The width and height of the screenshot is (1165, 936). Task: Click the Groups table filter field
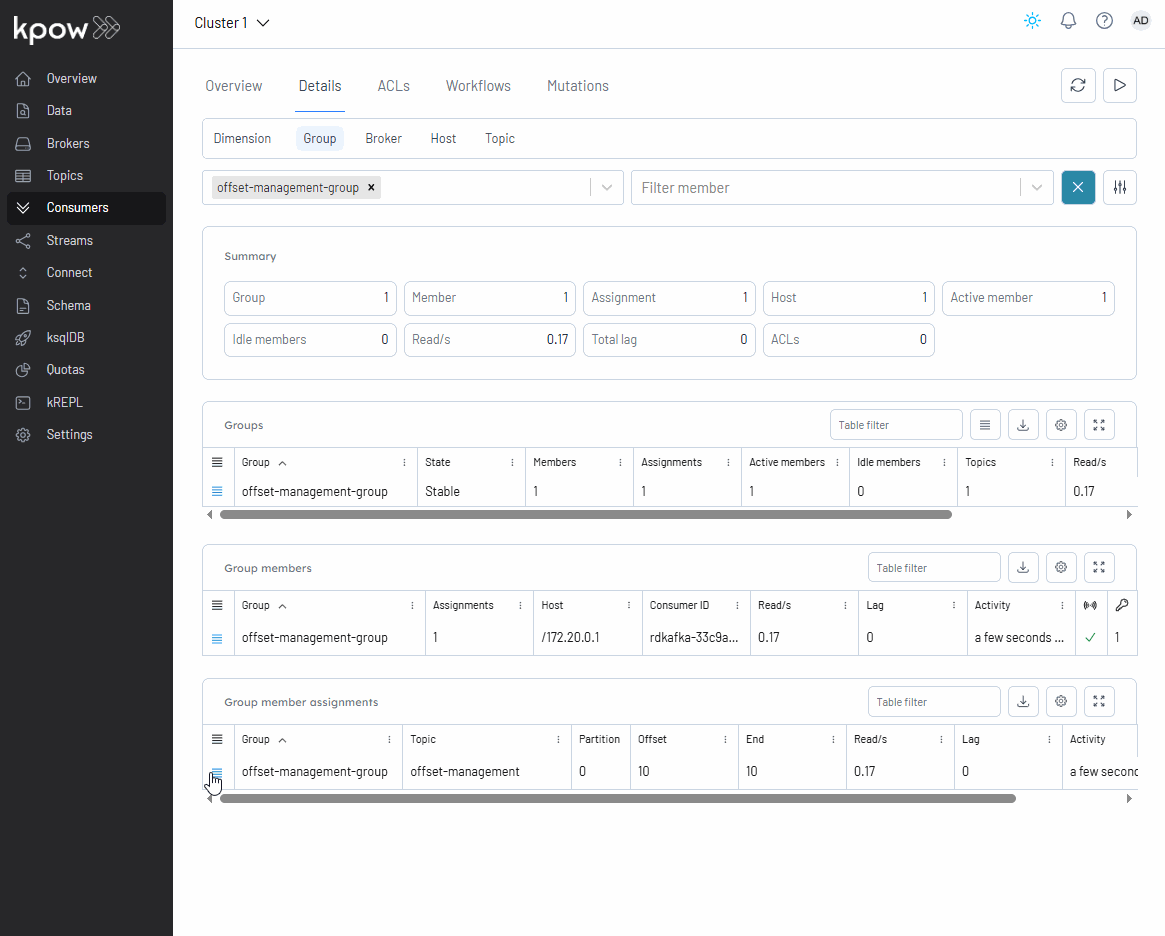click(x=896, y=425)
